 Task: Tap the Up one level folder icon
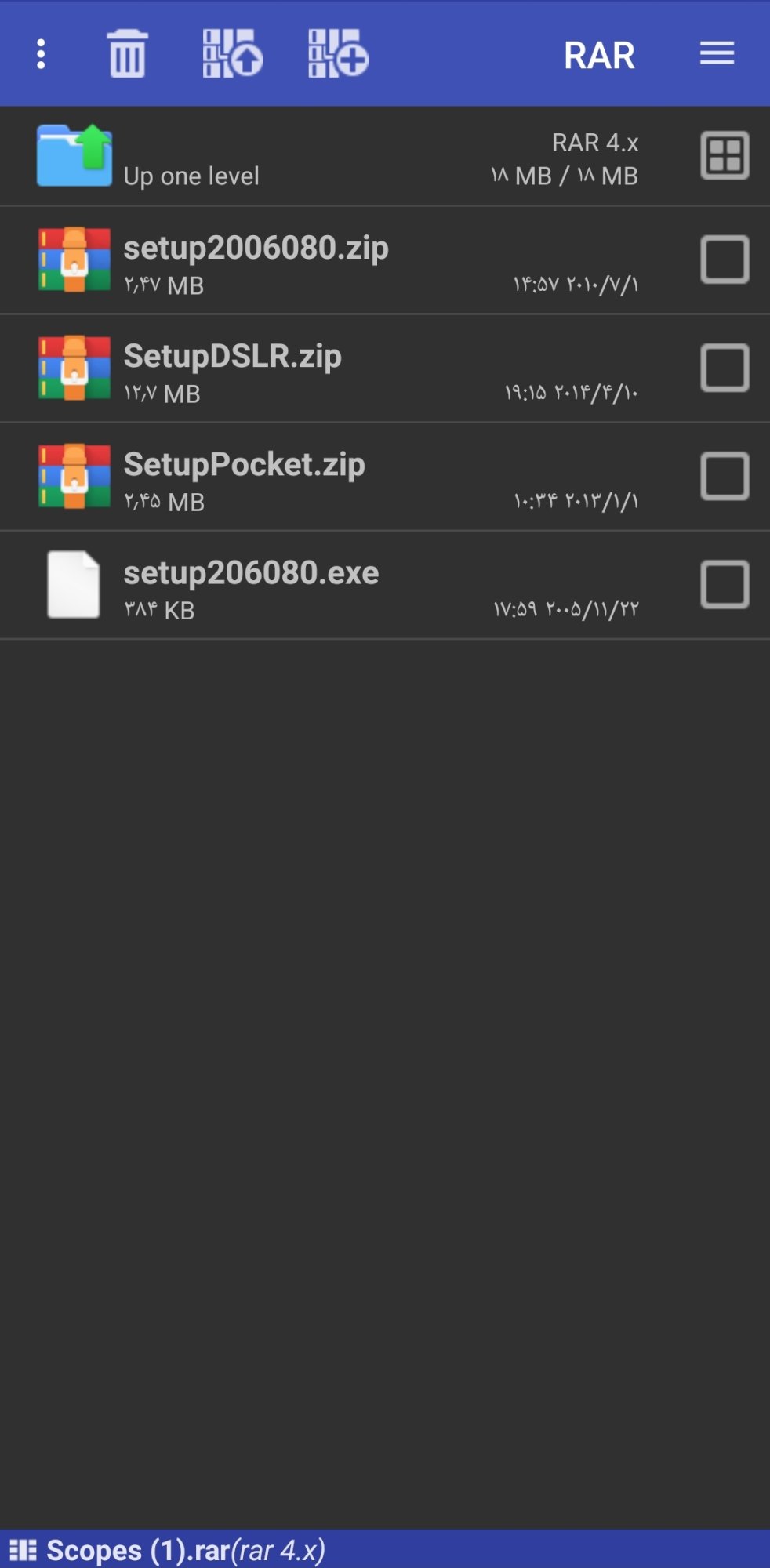[x=74, y=155]
